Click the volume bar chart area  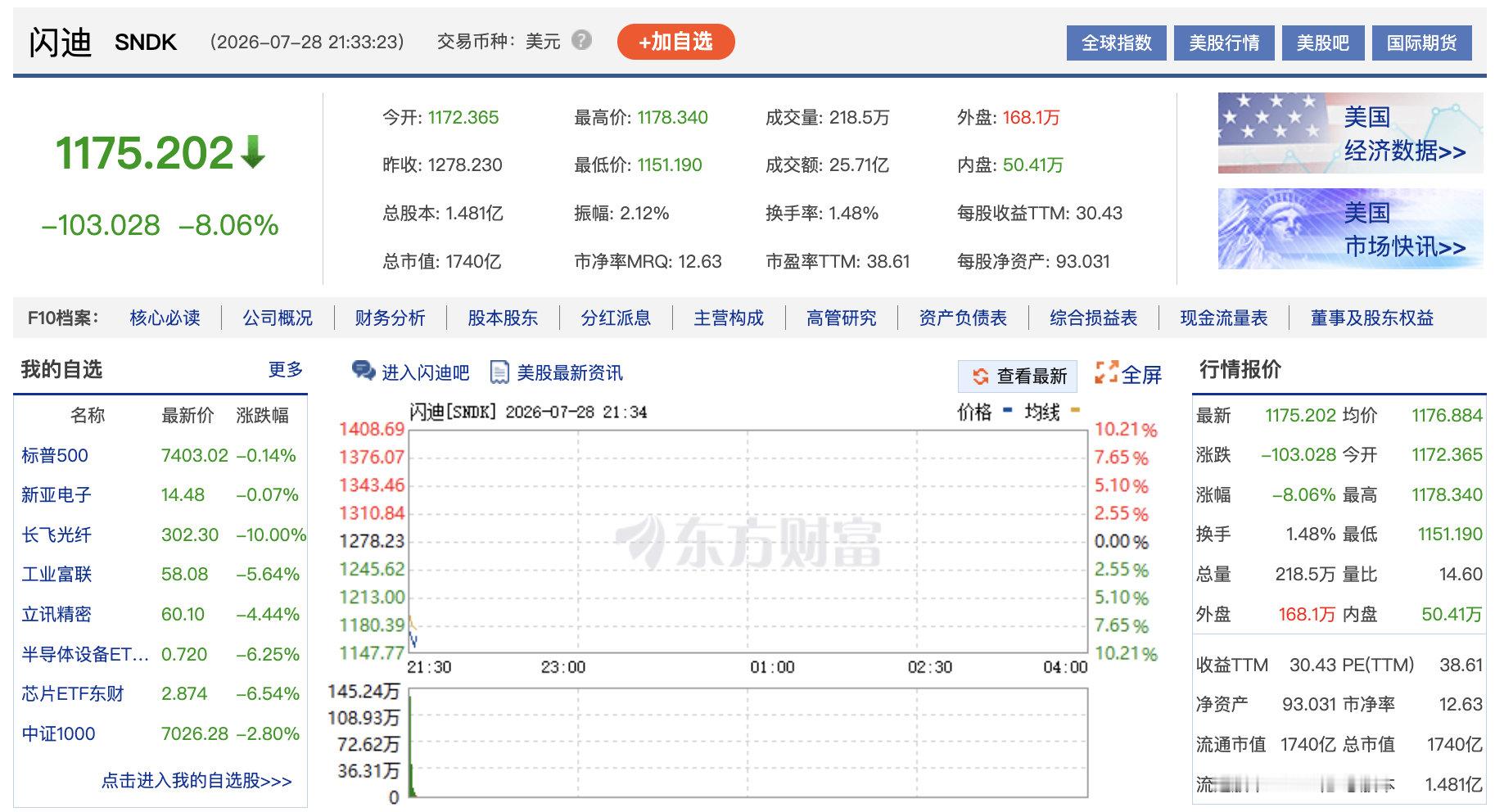[748, 742]
